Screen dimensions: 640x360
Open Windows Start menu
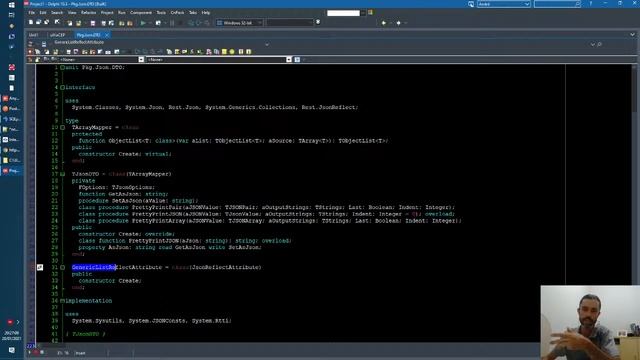[x=11, y=4]
